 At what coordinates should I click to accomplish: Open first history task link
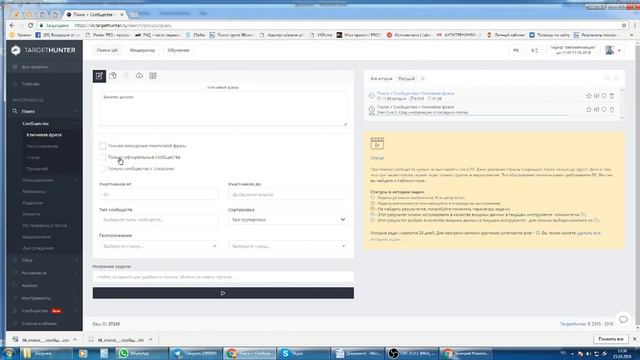415,93
